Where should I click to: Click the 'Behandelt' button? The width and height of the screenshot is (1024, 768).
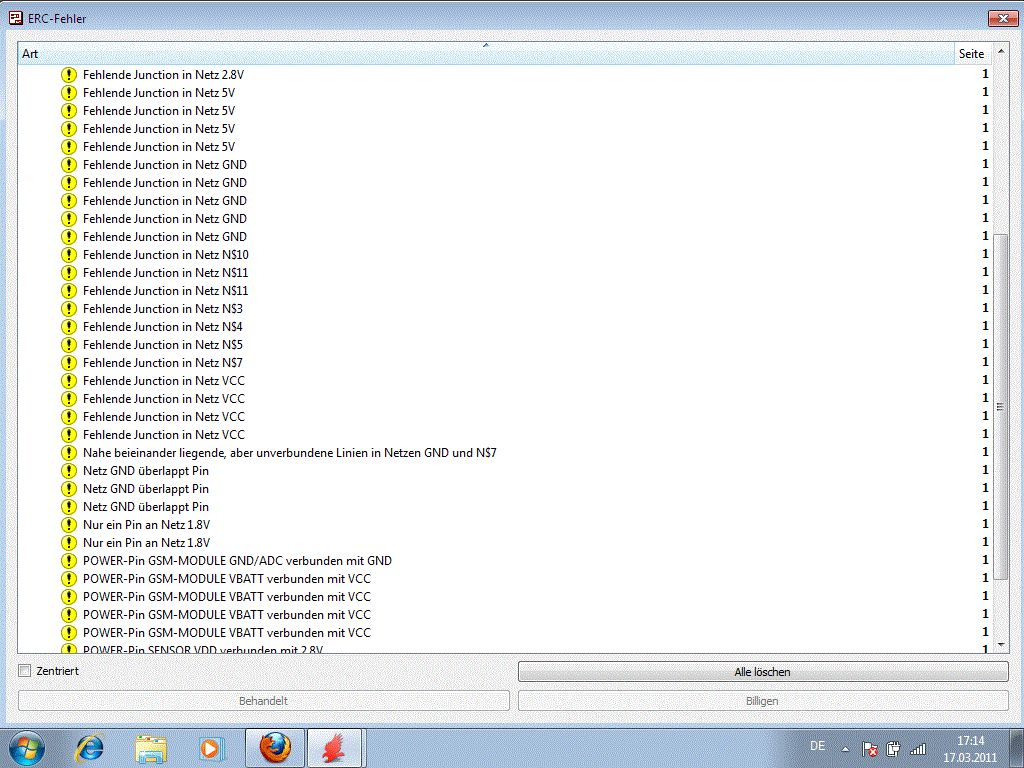coord(263,701)
